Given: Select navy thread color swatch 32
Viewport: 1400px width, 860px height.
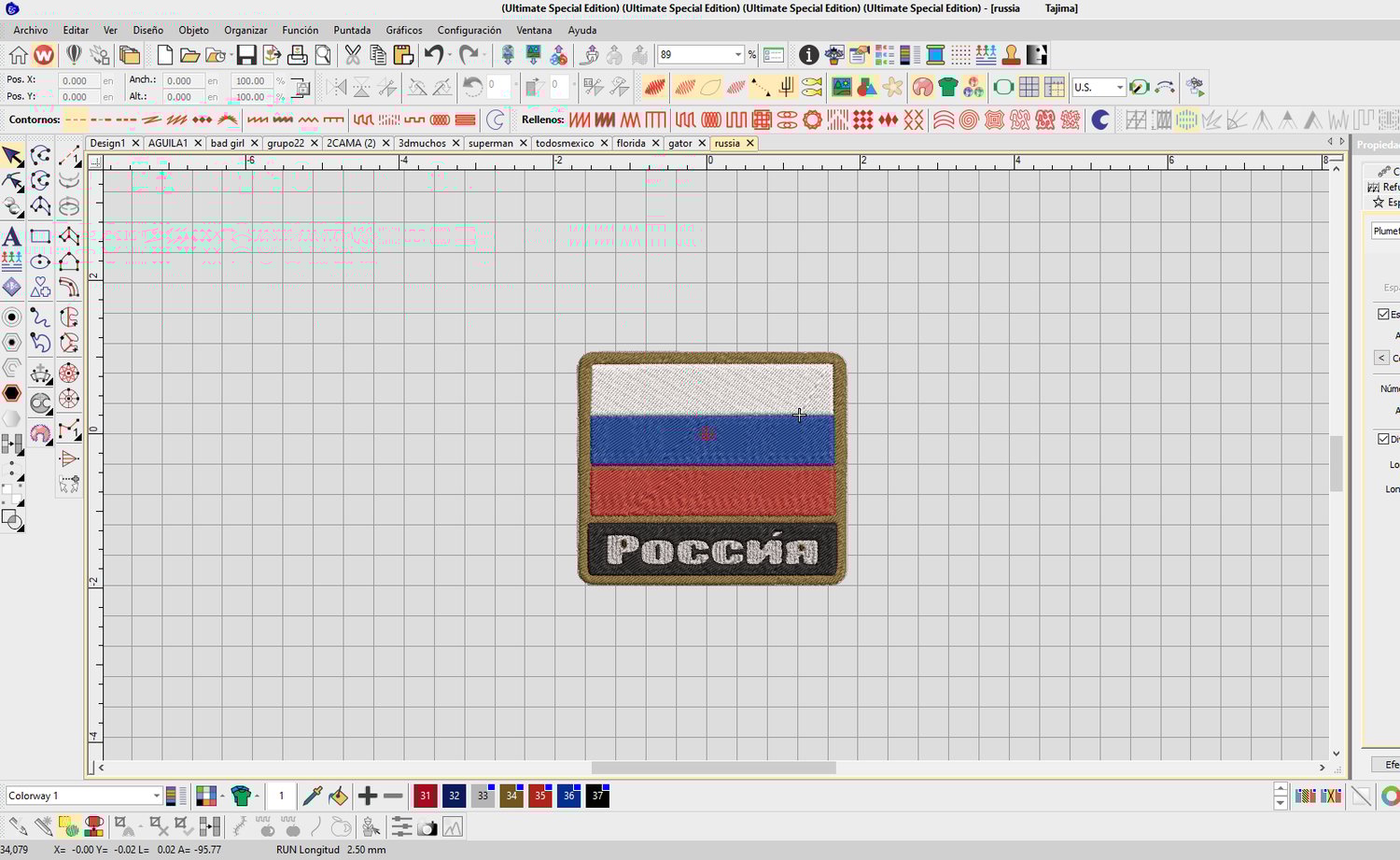Looking at the screenshot, I should [x=454, y=796].
